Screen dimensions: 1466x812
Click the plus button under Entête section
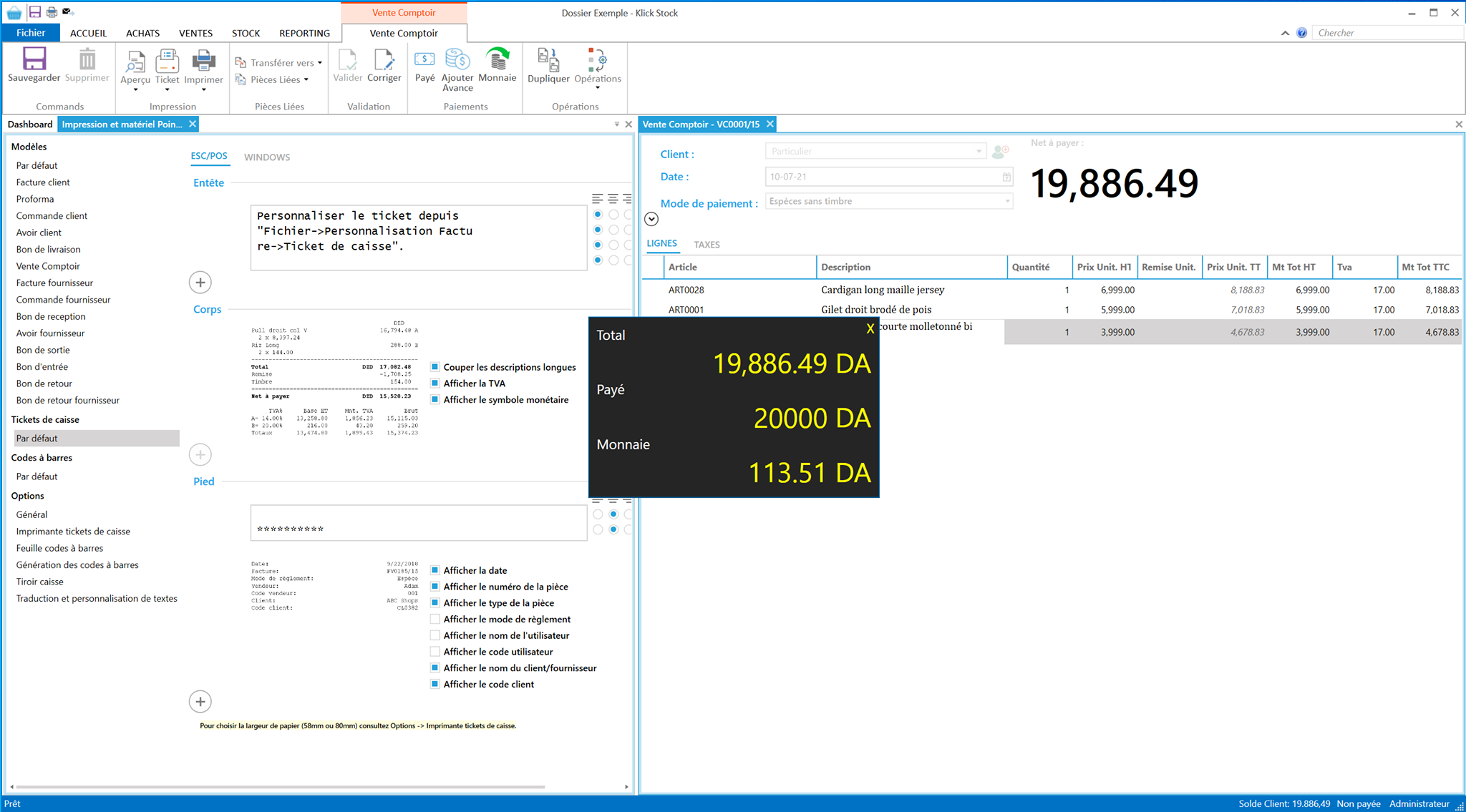tap(200, 283)
